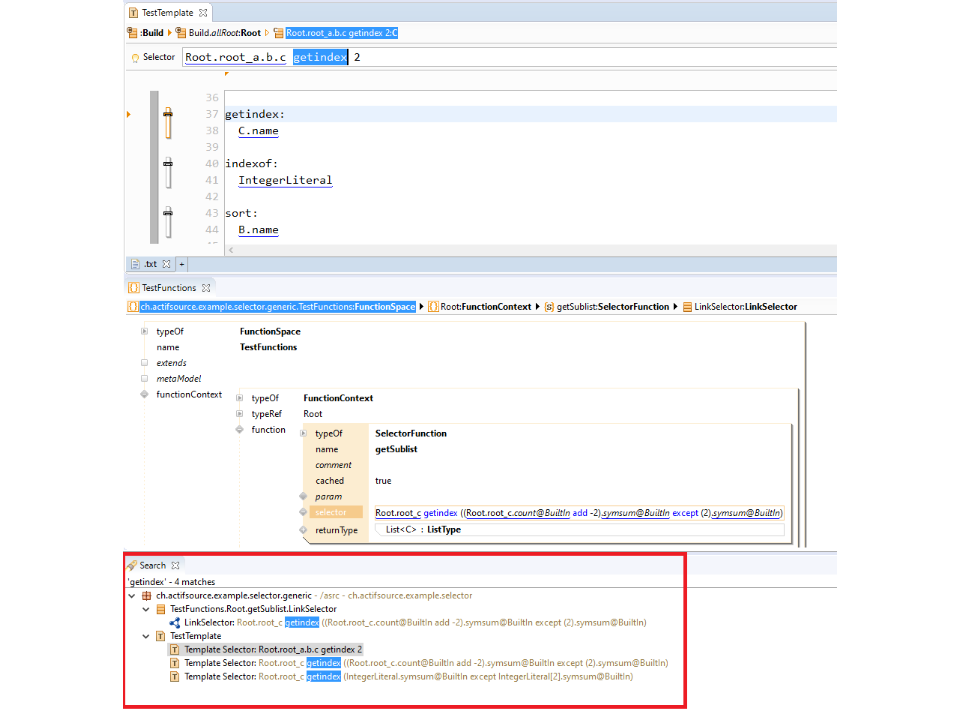Image resolution: width=960 pixels, height=720 pixels.
Task: Expand the typeRef Root property
Action: point(239,414)
